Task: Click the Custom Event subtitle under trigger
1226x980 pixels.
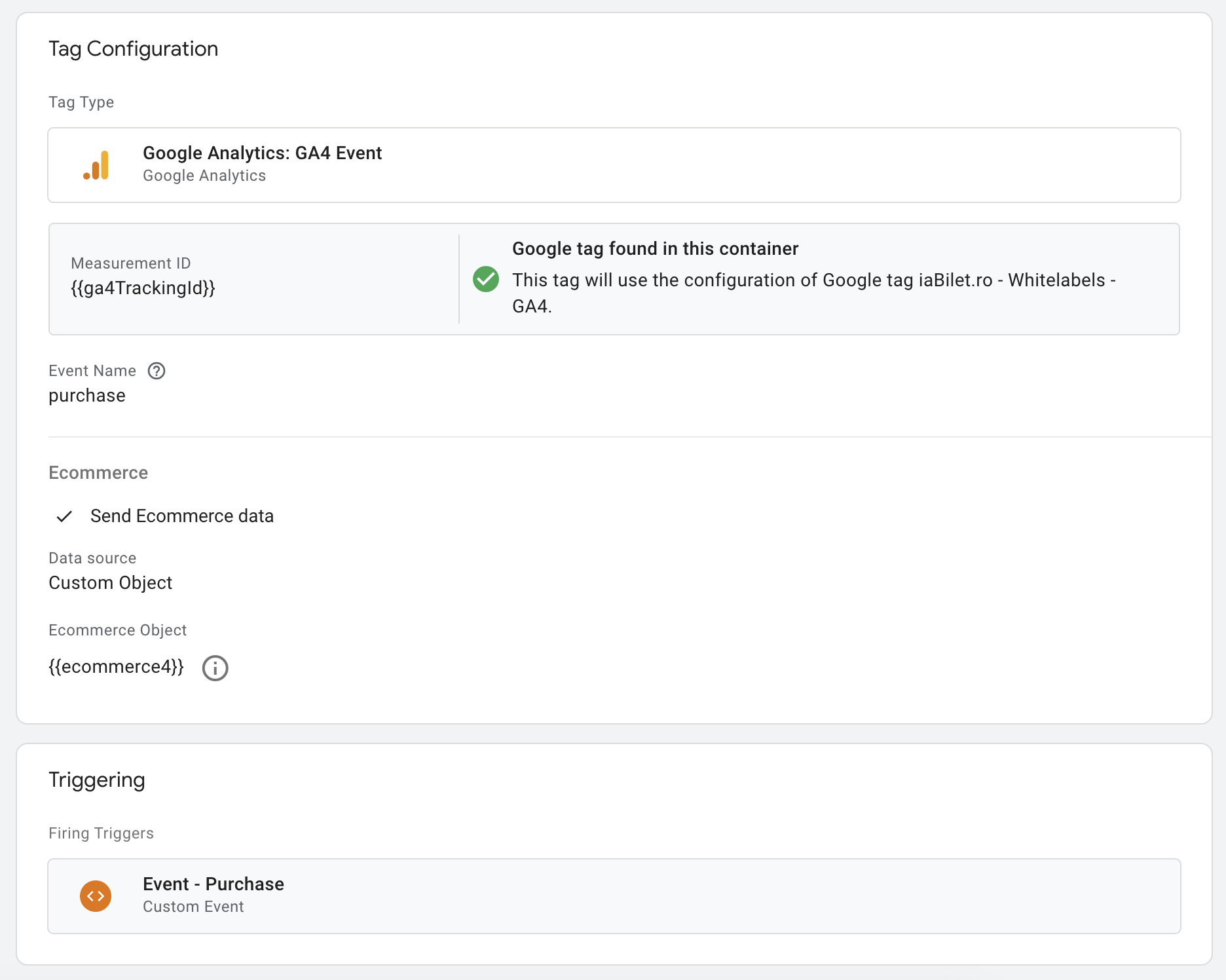Action: point(193,907)
